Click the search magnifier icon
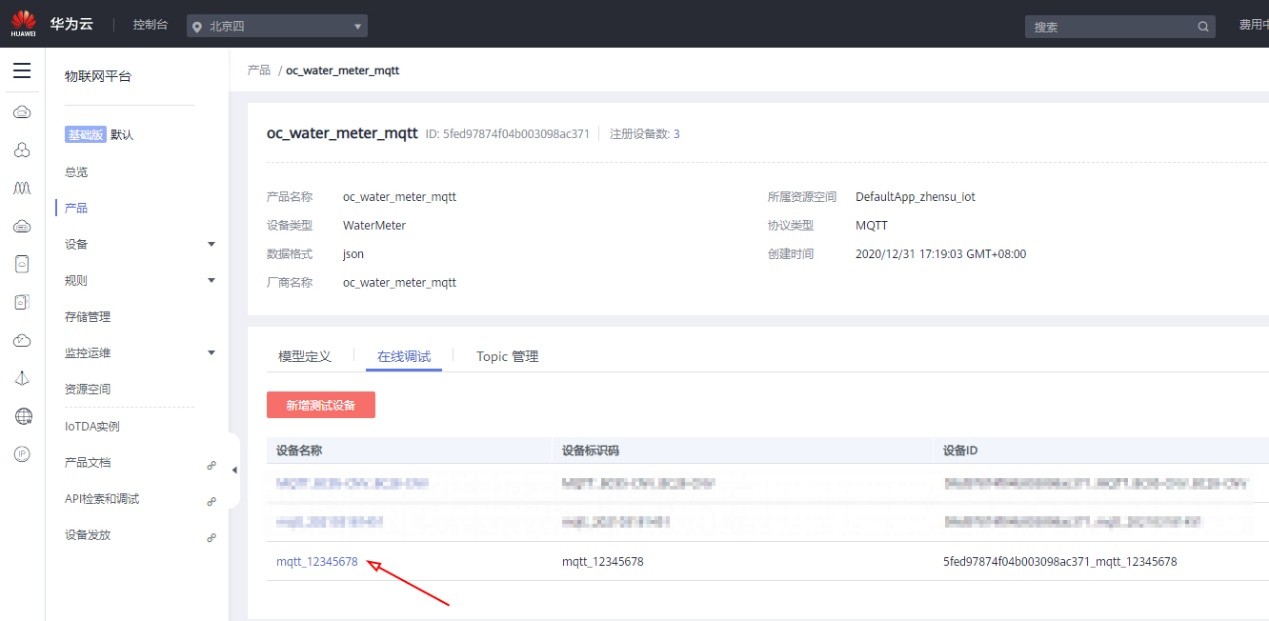1269x621 pixels. [1203, 27]
